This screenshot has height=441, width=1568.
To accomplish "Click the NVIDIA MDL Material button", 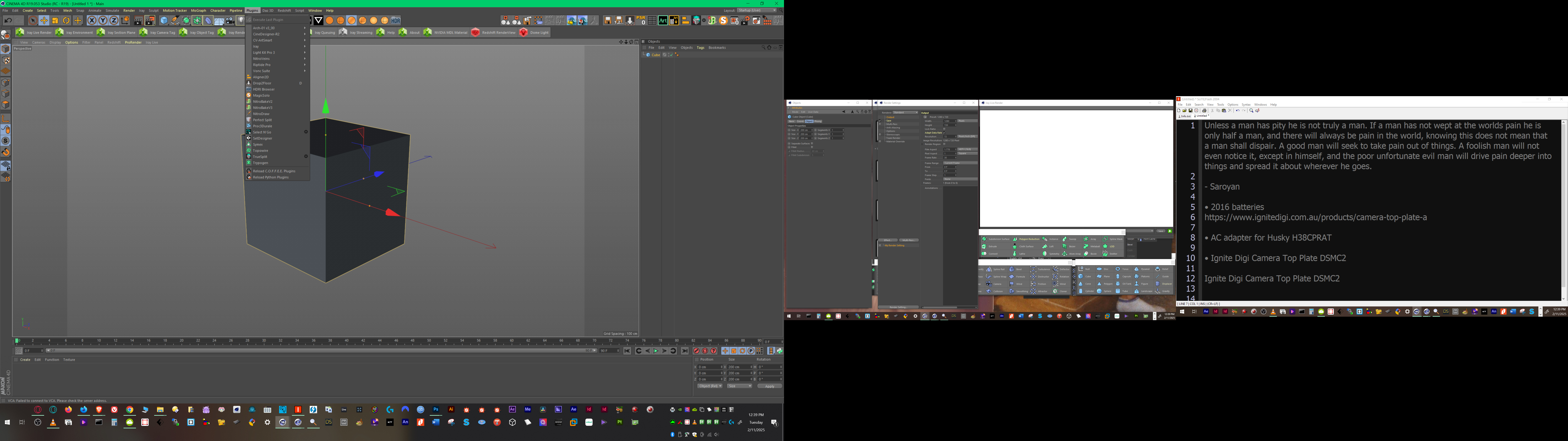I will pyautogui.click(x=445, y=32).
